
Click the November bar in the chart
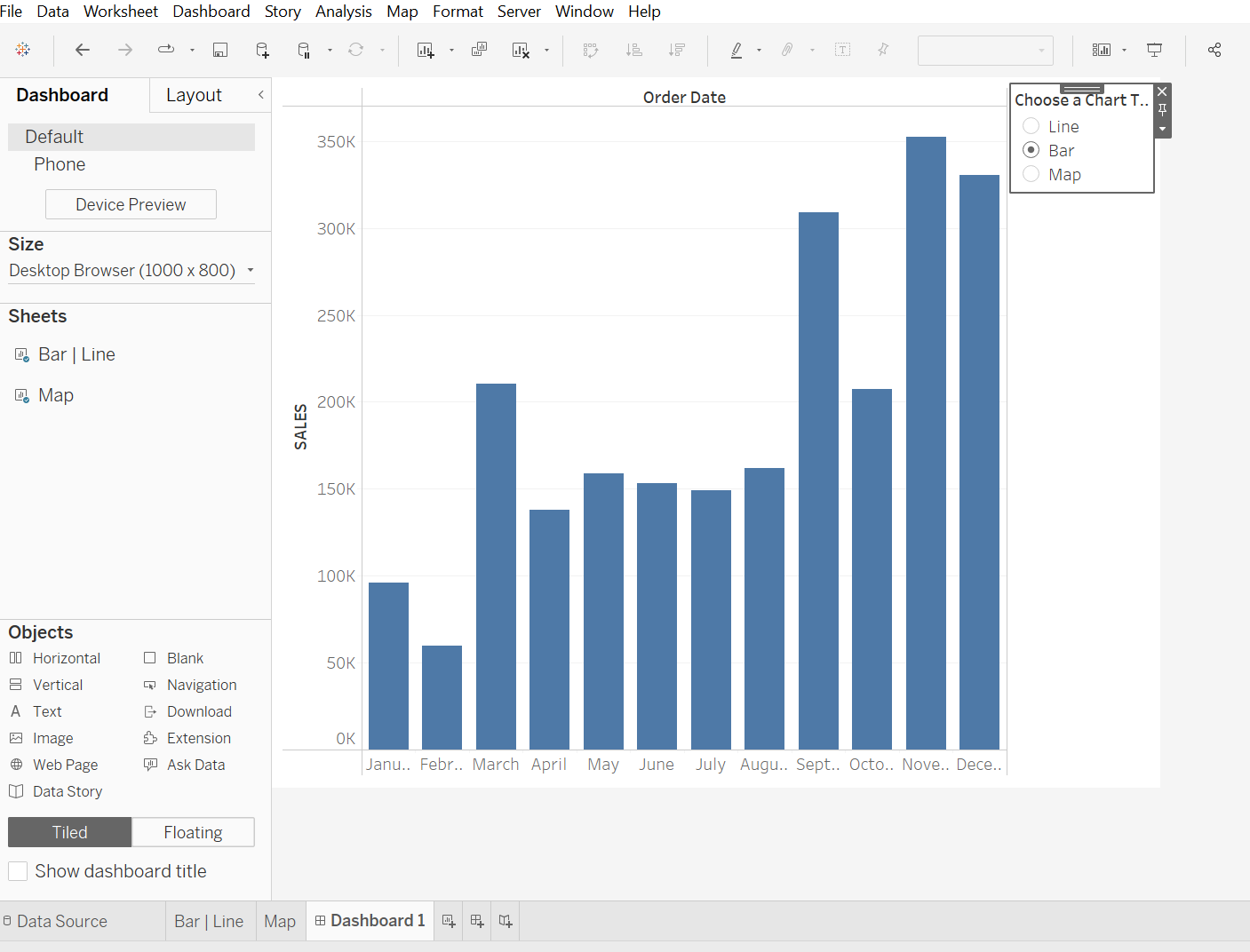(926, 444)
